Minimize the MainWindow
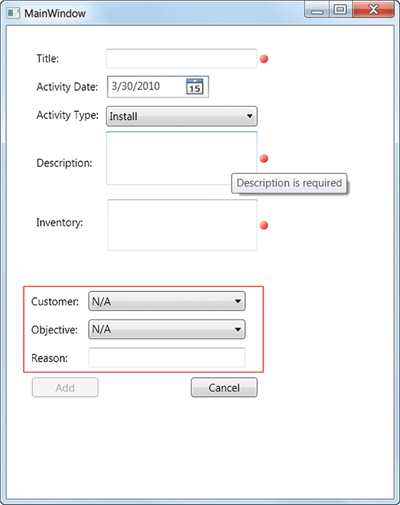The image size is (400, 505). pos(317,10)
